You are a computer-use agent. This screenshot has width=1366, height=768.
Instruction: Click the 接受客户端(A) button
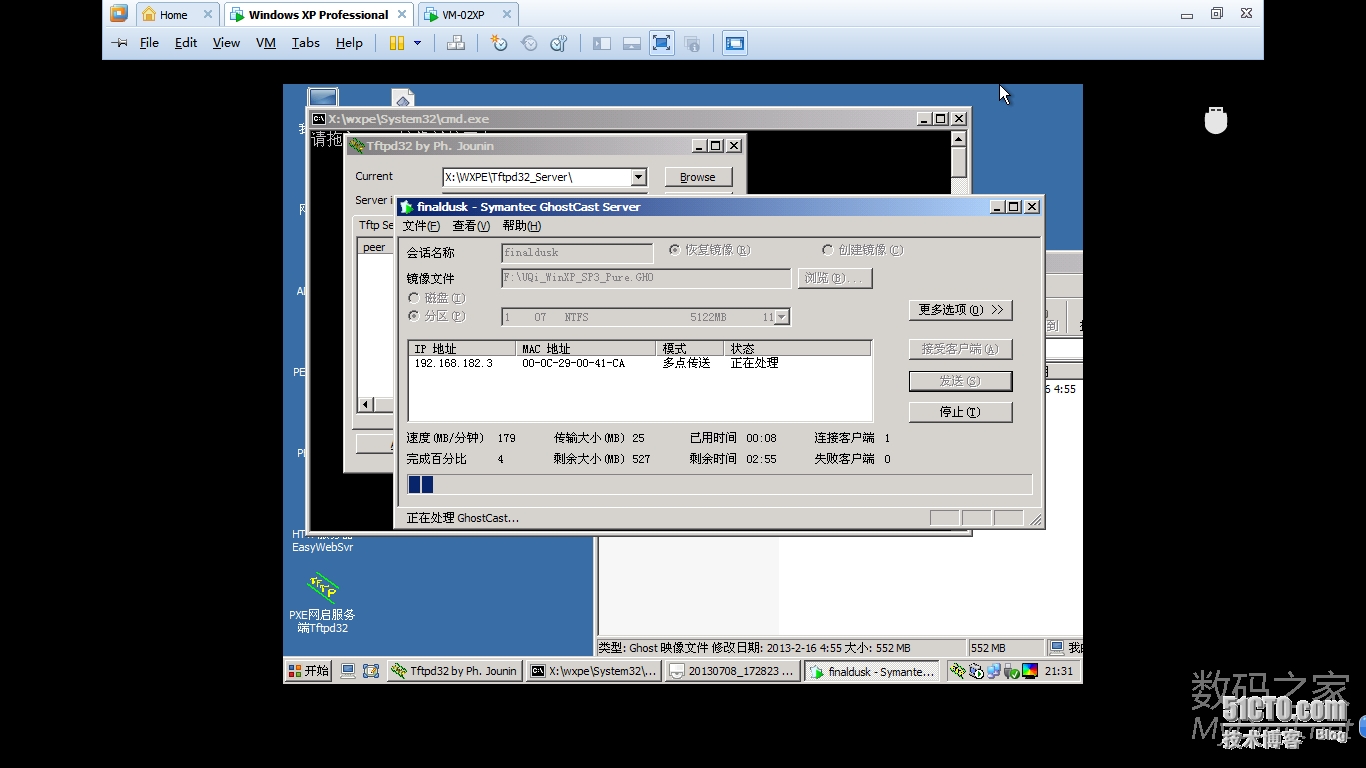[961, 349]
